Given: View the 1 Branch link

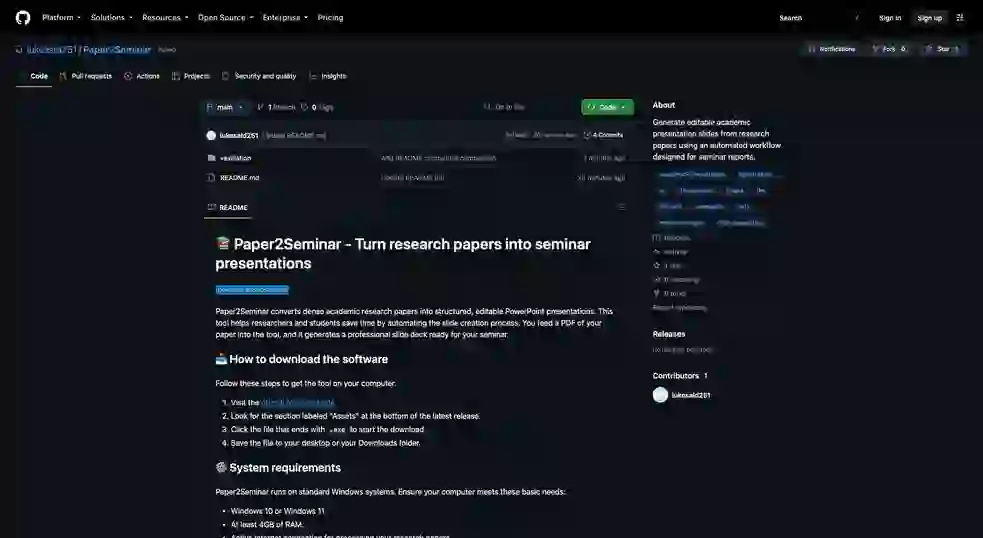Looking at the screenshot, I should click(x=276, y=107).
